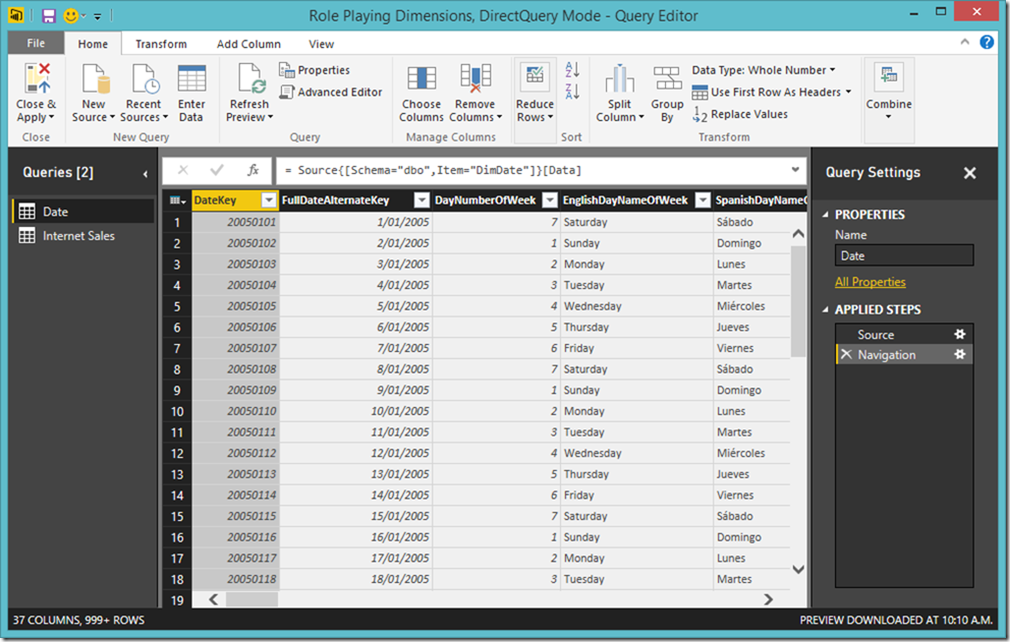1010x642 pixels.
Task: Click the Remove Columns icon
Action: coord(475,79)
